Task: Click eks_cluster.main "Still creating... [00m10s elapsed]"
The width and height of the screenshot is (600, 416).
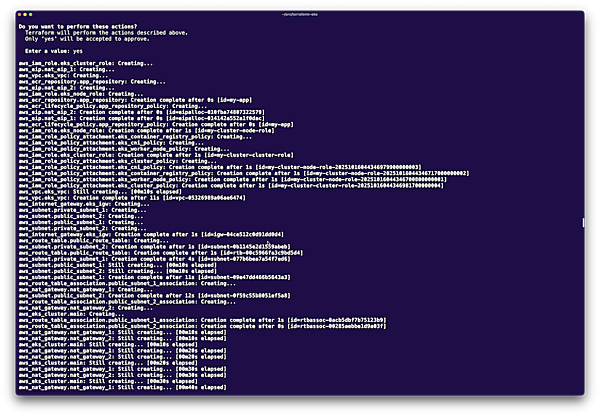Action: pos(108,345)
